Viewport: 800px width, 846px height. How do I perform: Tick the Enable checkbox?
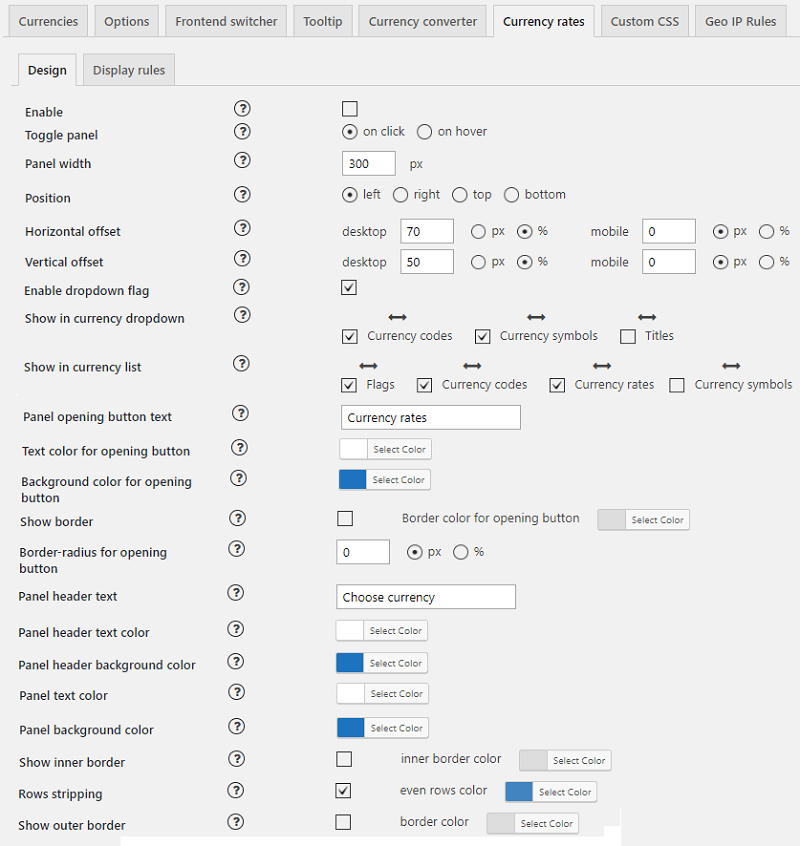(x=350, y=109)
